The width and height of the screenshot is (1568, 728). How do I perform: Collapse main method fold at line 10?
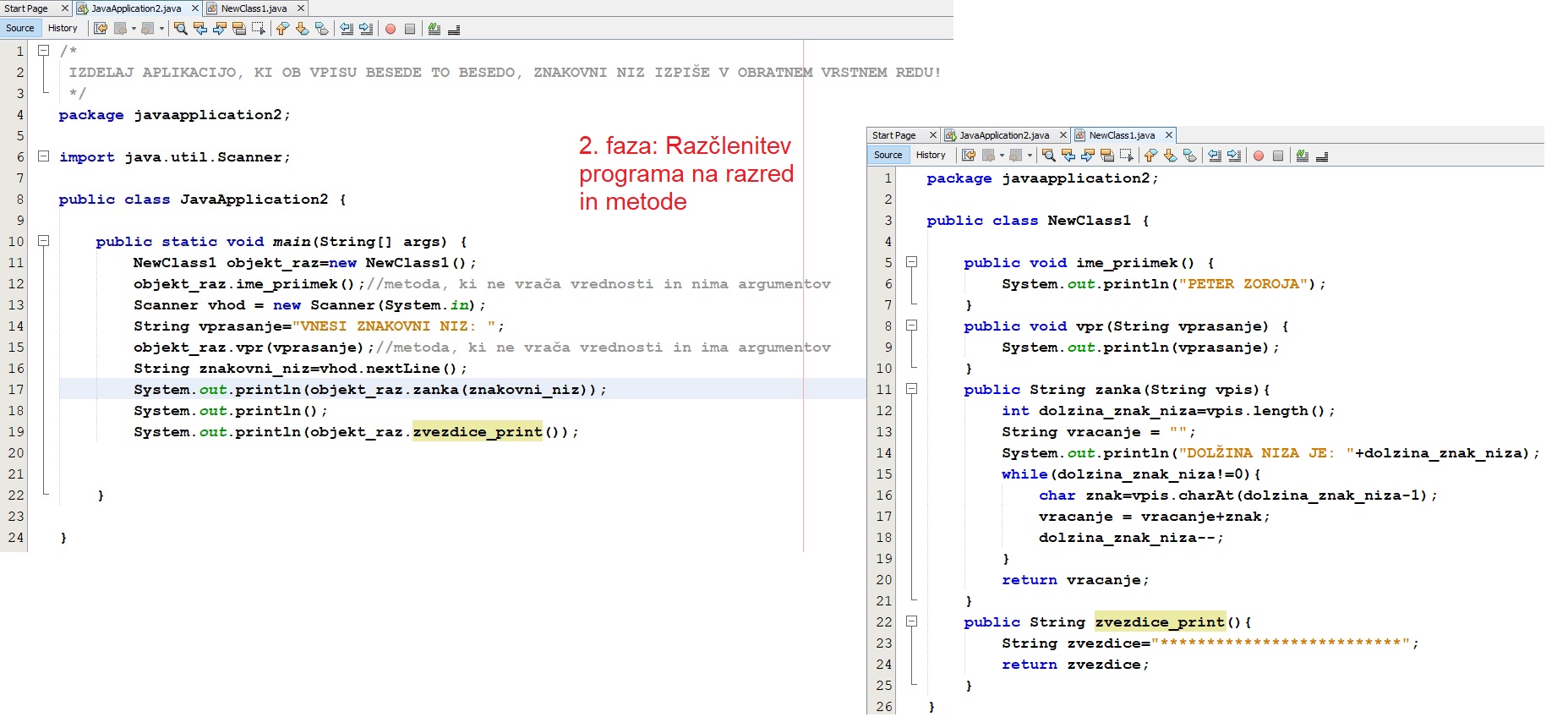pyautogui.click(x=44, y=241)
